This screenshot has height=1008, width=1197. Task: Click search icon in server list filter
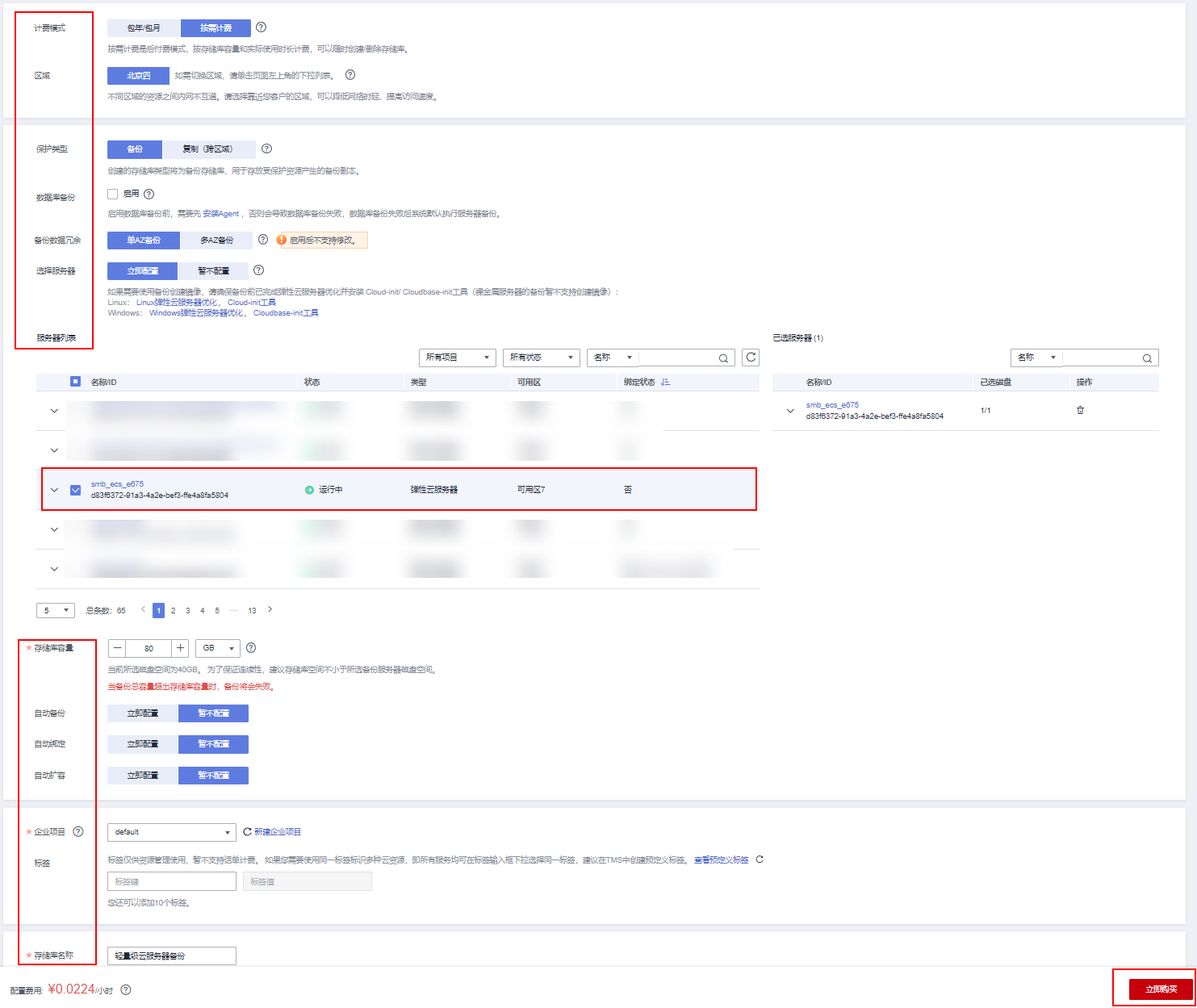point(723,358)
